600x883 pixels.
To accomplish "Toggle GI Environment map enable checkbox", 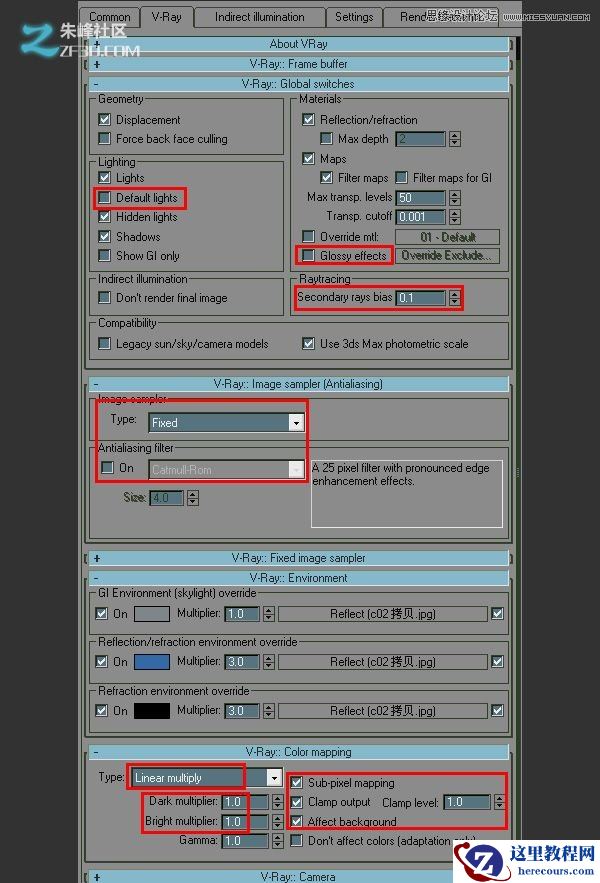I will [x=497, y=614].
